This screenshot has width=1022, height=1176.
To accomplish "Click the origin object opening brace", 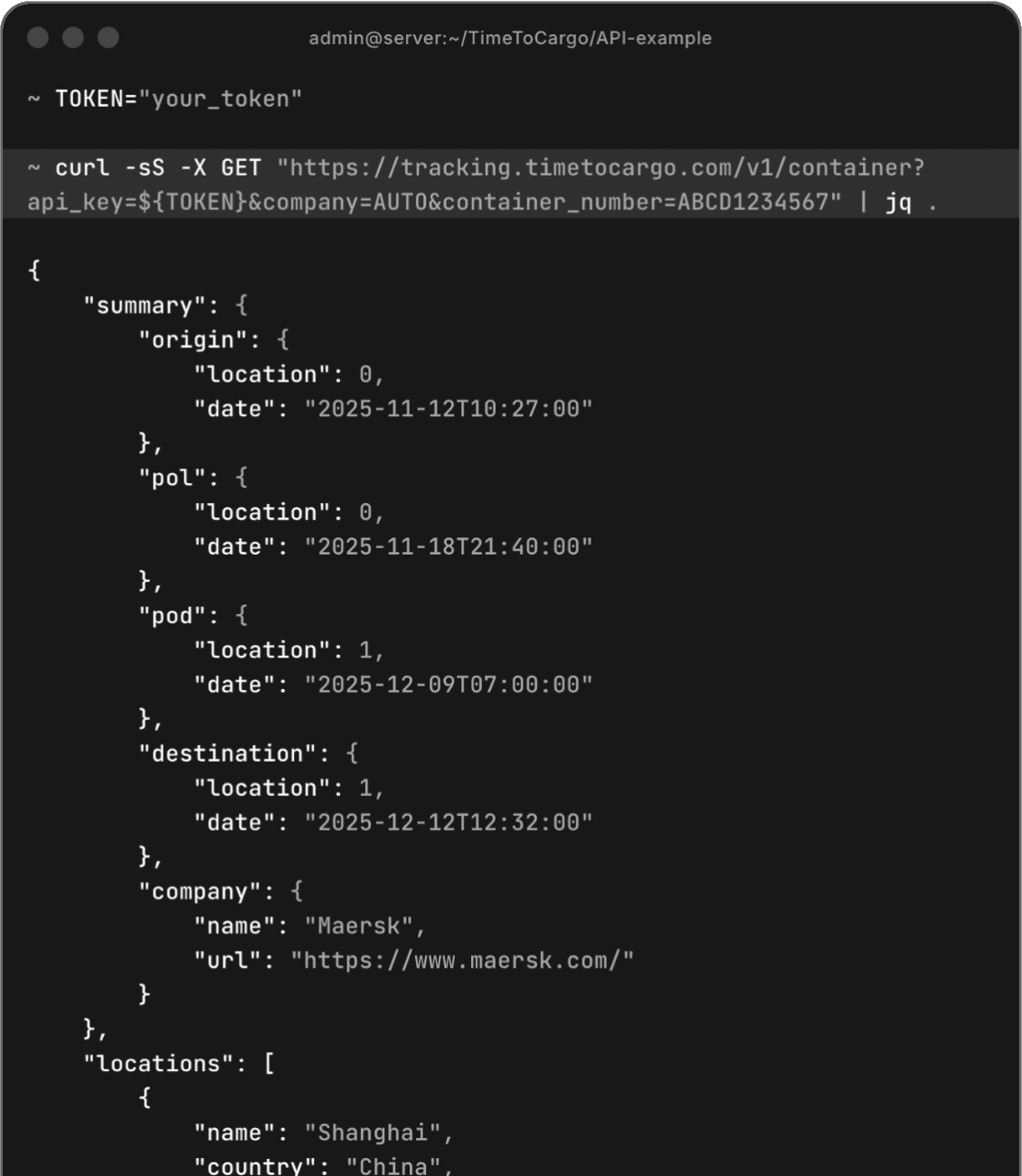I will (x=283, y=339).
